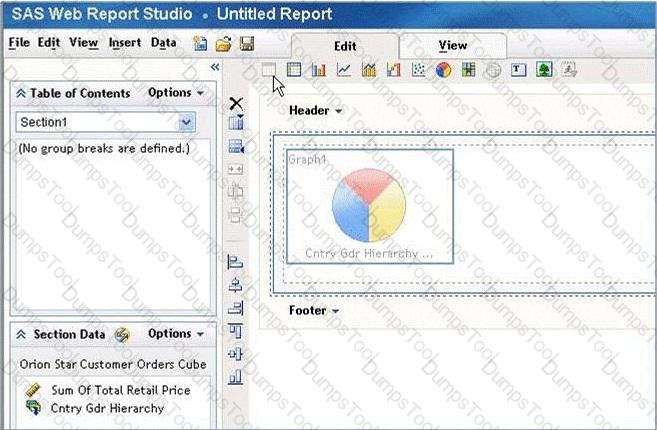The width and height of the screenshot is (657, 430).
Task: Click the split cell horizontally icon
Action: (235, 215)
